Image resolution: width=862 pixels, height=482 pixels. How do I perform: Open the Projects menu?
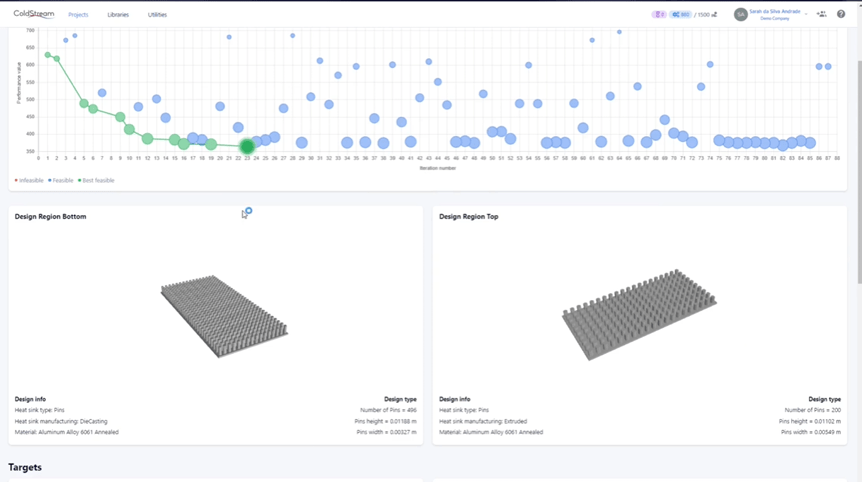point(78,15)
